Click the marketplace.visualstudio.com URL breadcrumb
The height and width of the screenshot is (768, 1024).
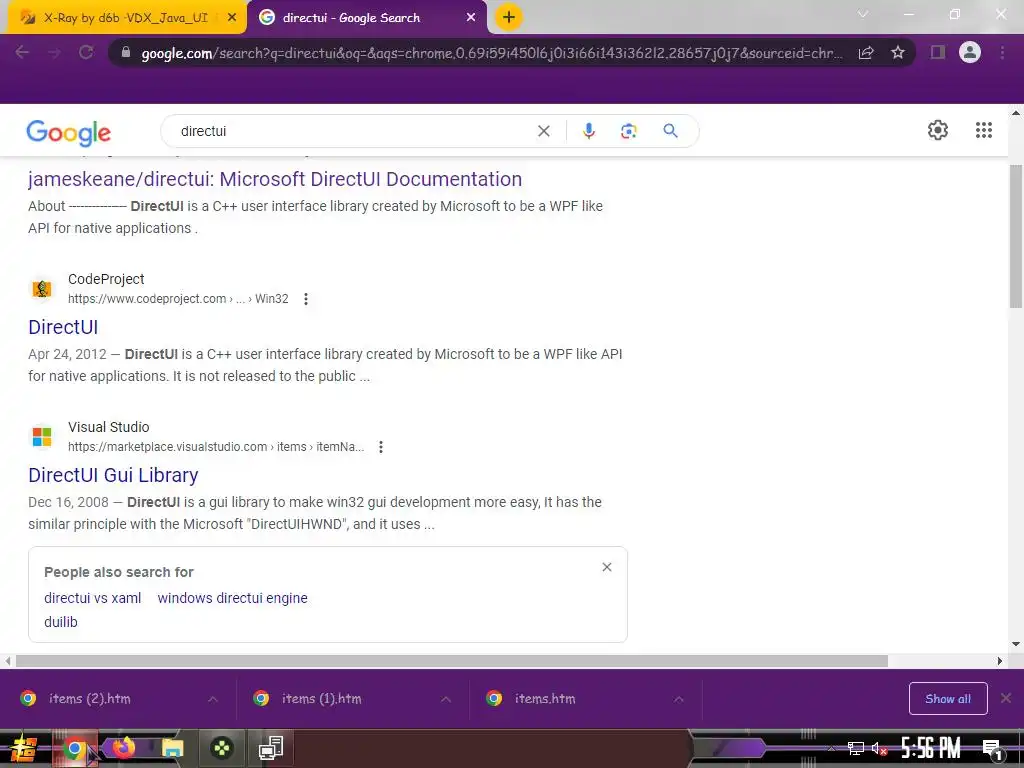(x=216, y=447)
